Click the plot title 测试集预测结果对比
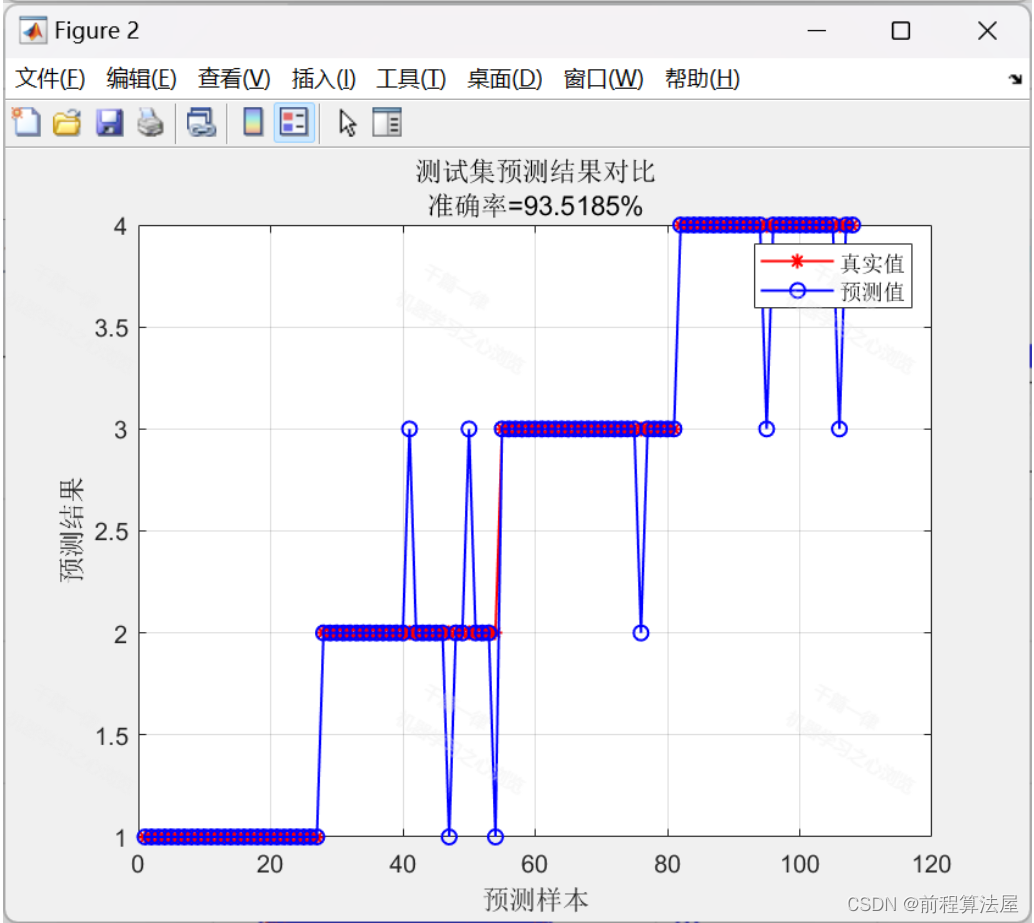This screenshot has height=923, width=1034. coord(533,171)
